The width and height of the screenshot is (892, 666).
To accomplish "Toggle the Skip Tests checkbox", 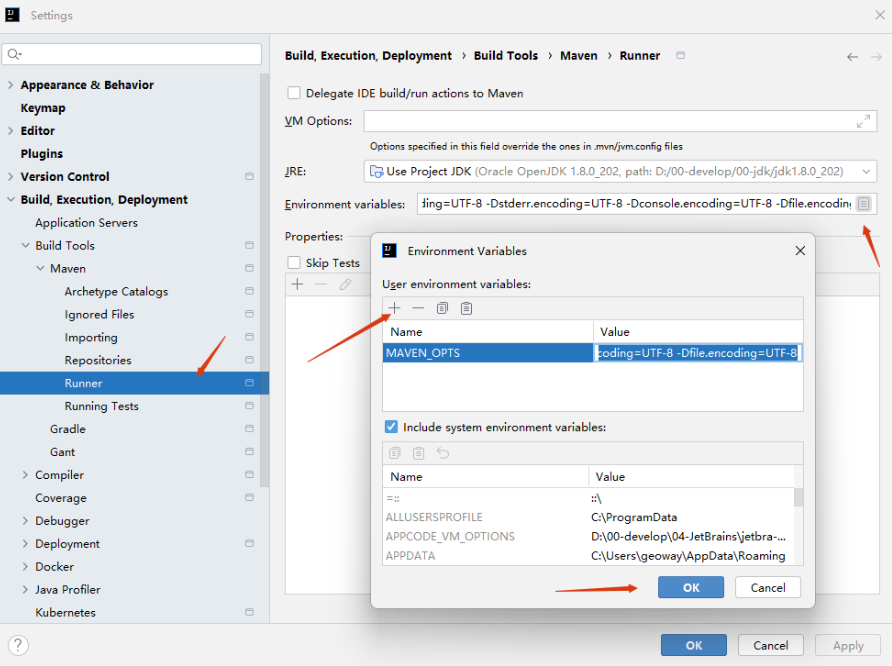I will [294, 262].
